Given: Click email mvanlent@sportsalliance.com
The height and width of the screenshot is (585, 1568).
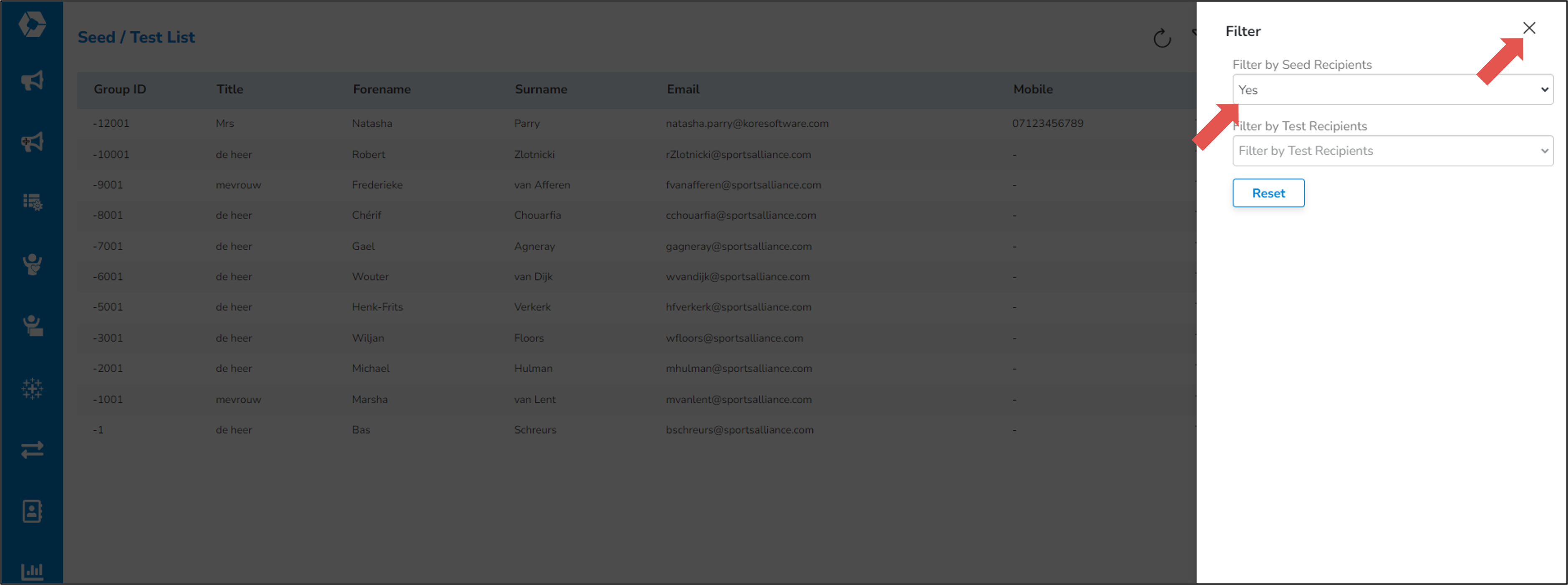Looking at the screenshot, I should 739,399.
